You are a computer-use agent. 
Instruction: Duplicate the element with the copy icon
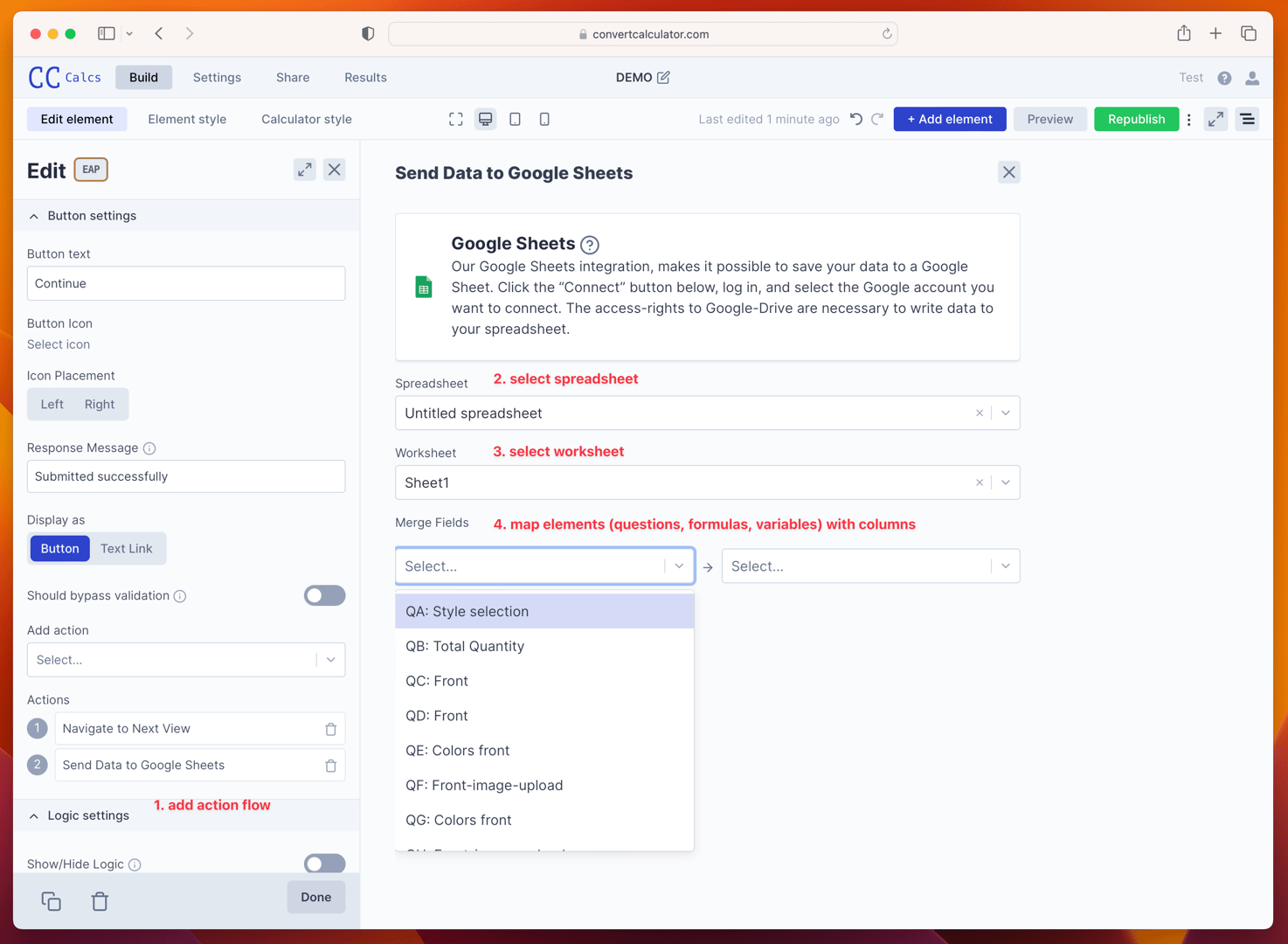(52, 901)
